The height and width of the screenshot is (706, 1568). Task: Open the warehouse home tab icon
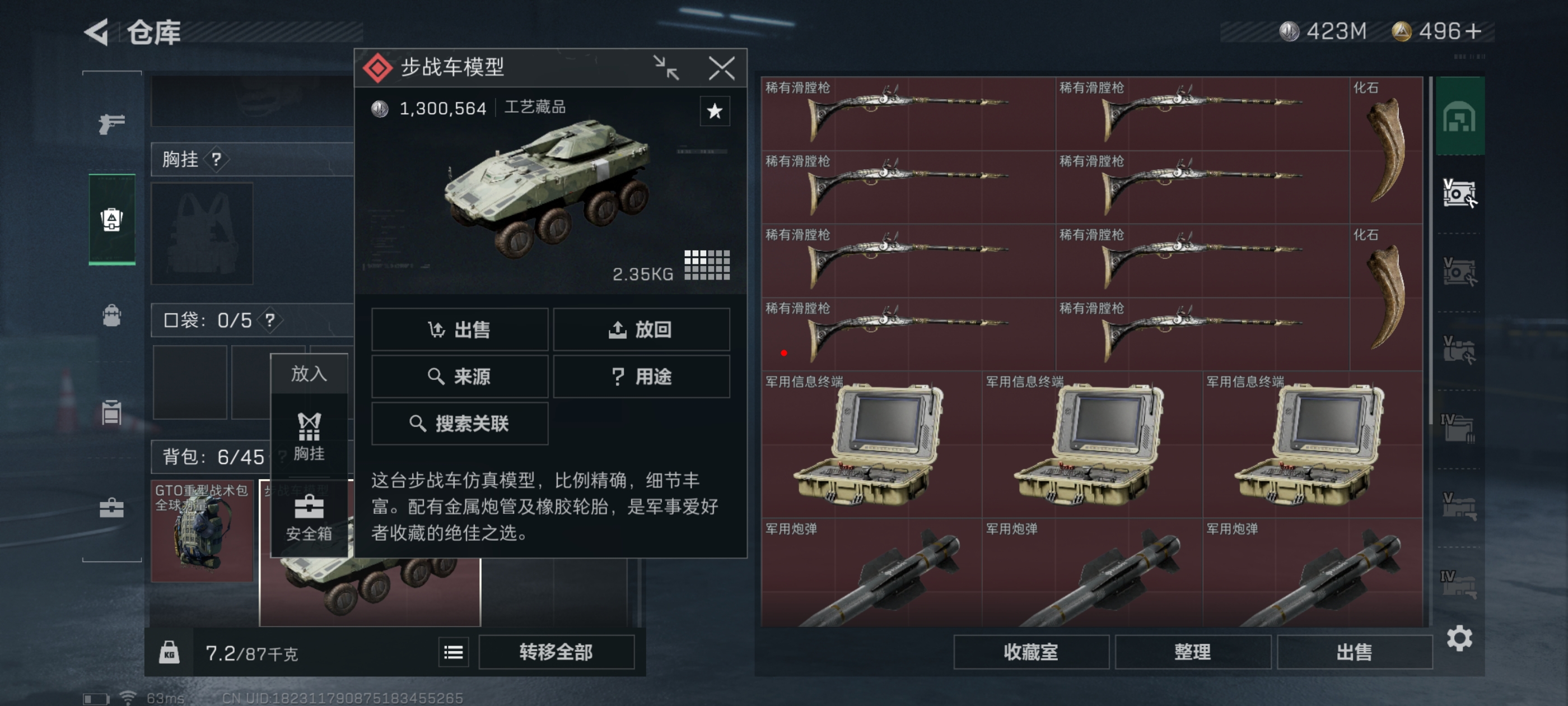point(1459,116)
